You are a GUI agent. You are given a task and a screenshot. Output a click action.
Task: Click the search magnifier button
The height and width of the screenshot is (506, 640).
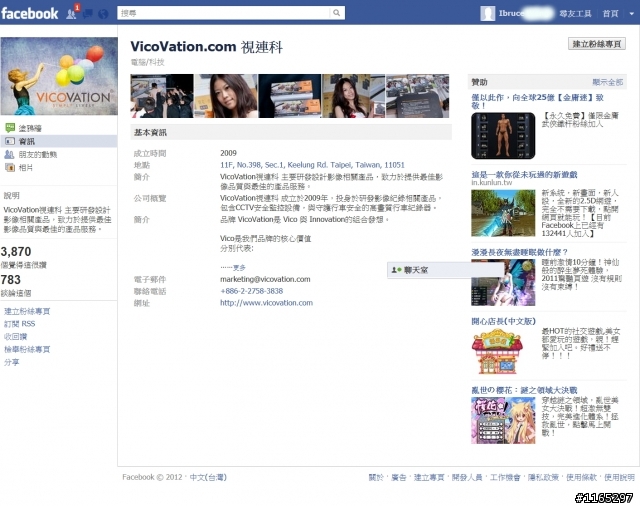336,13
